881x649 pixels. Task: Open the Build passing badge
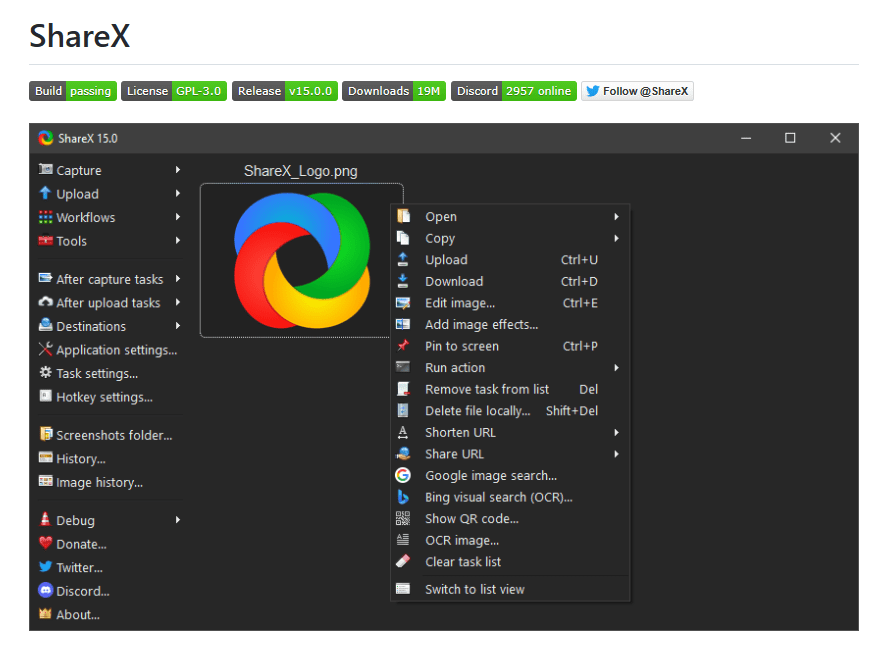tap(73, 91)
